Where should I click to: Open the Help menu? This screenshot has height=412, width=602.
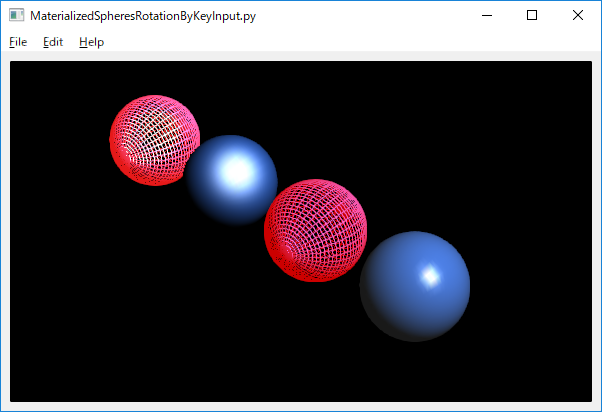click(91, 42)
